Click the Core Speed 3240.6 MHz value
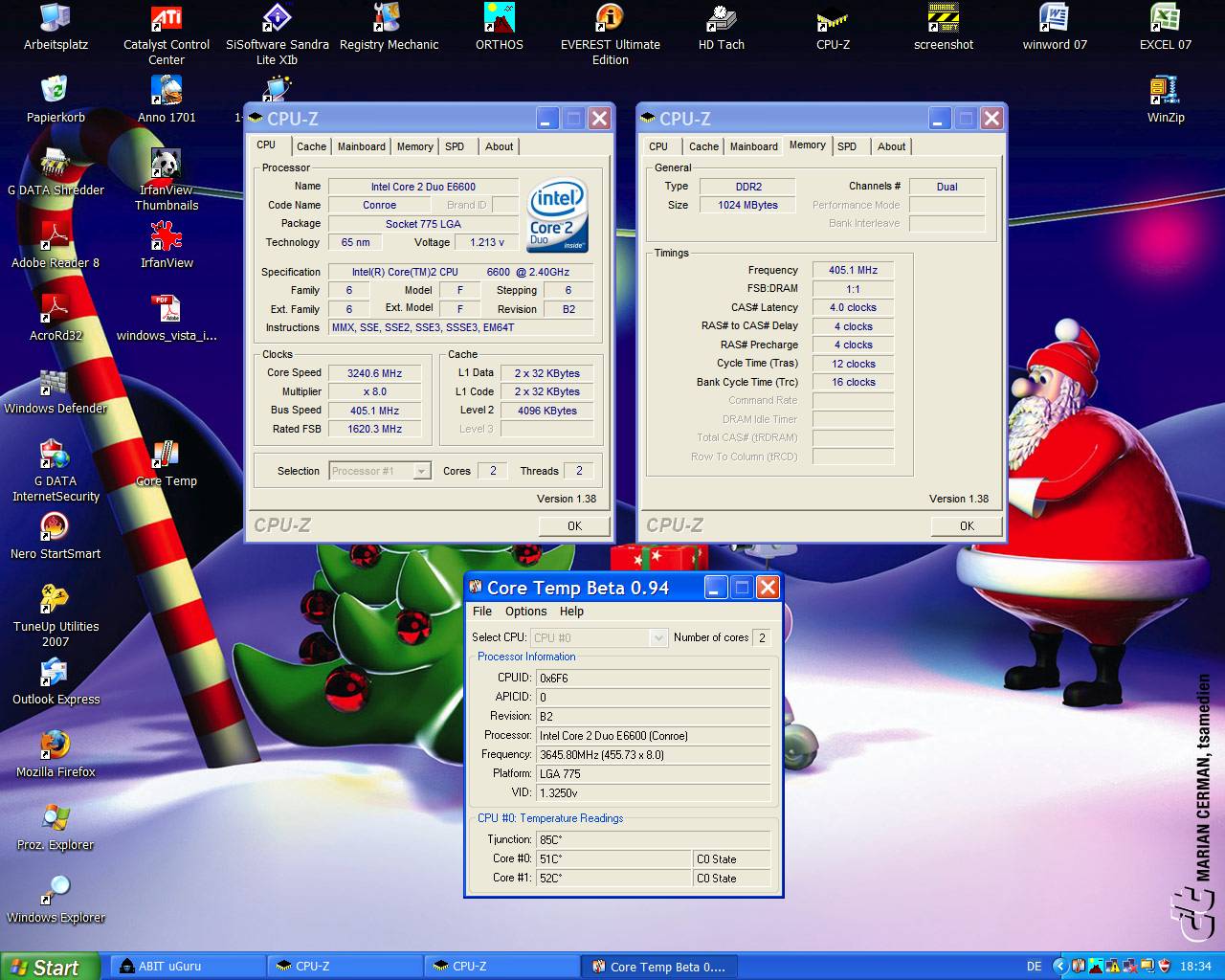Viewport: 1225px width, 980px height. pyautogui.click(x=374, y=373)
